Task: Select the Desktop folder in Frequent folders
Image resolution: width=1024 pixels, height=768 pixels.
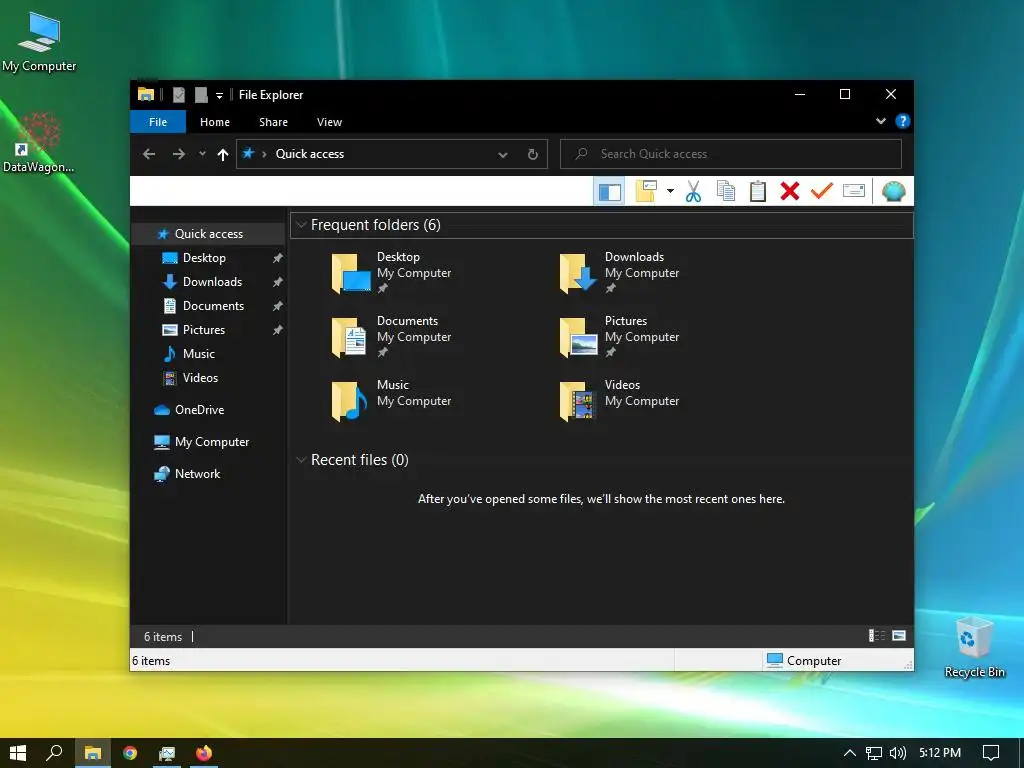Action: coord(392,273)
